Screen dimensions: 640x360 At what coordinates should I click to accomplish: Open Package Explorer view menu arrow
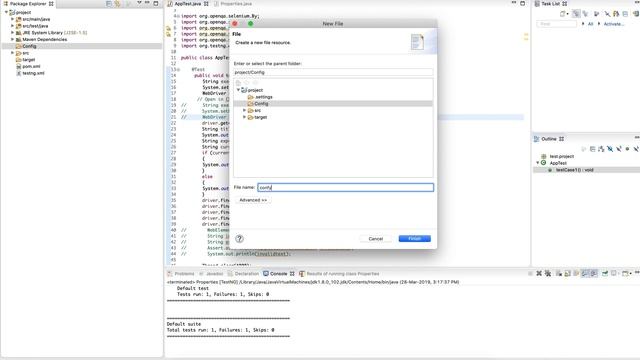coord(139,3)
